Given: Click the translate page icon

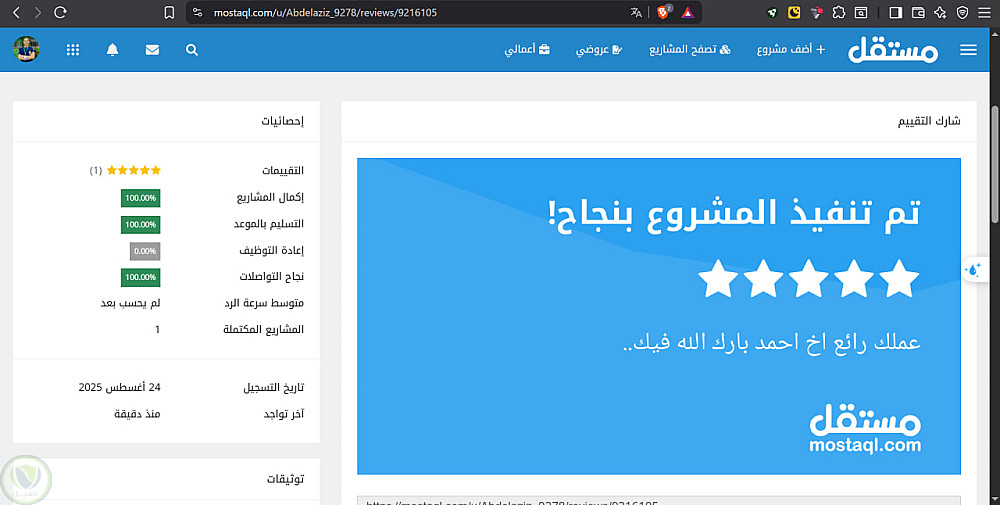Looking at the screenshot, I should 636,12.
